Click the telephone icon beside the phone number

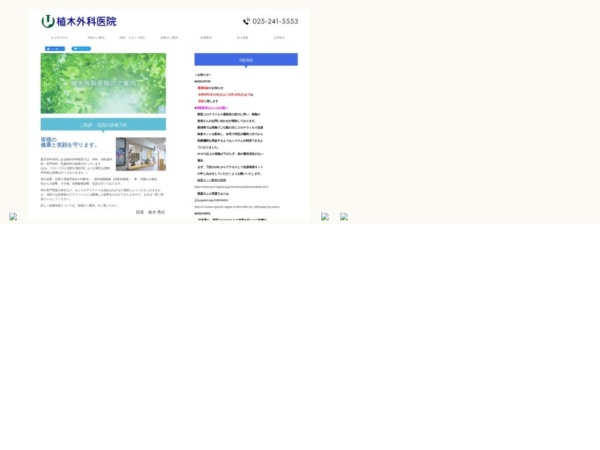tap(246, 21)
